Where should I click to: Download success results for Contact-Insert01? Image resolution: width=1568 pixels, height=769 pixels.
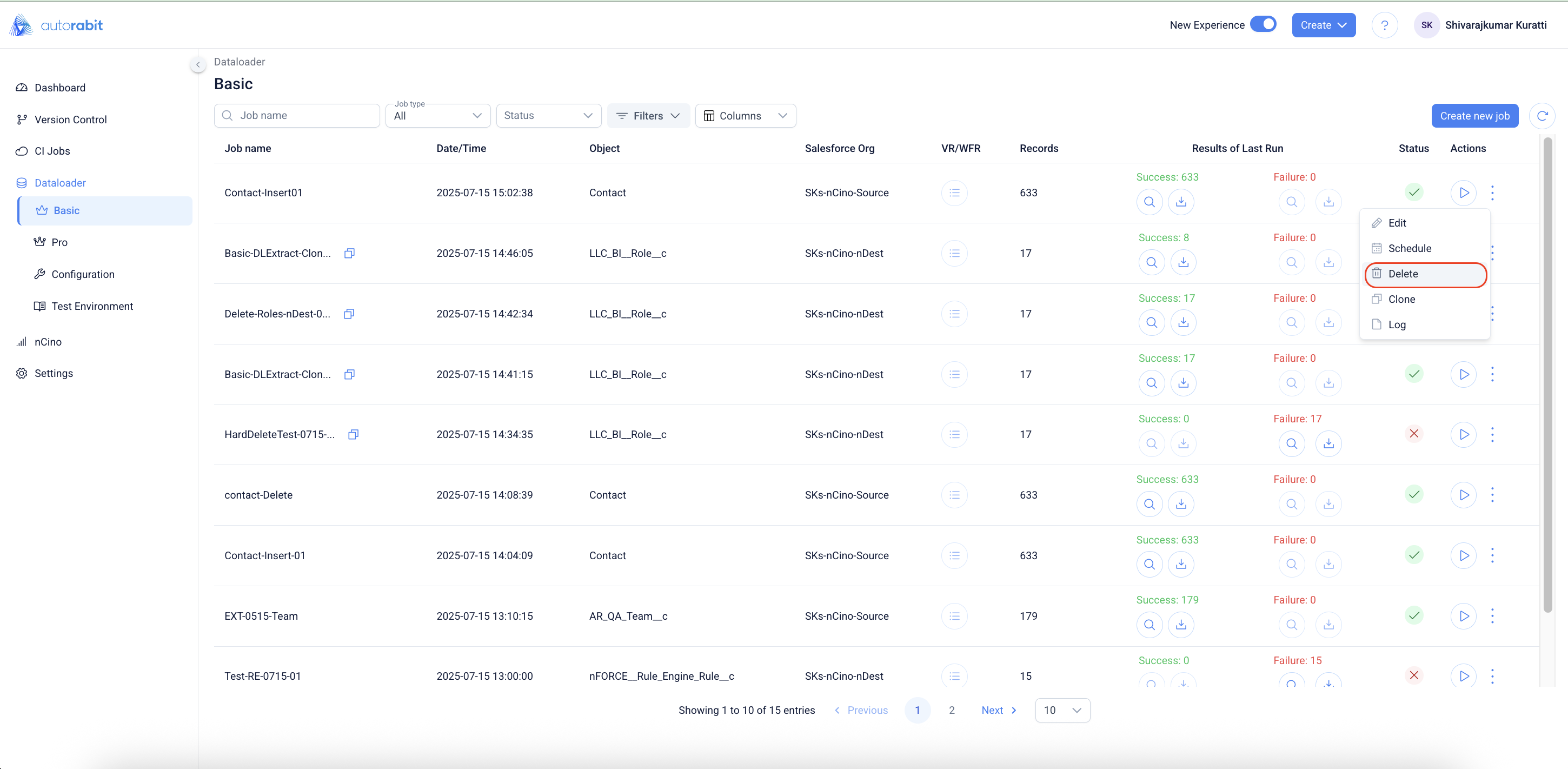1181,202
